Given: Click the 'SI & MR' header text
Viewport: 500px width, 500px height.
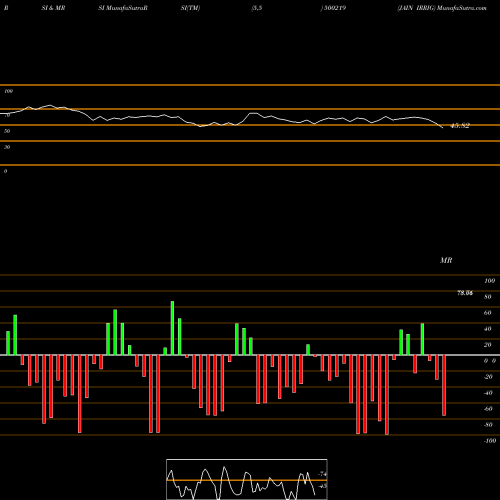Looking at the screenshot, I should (53, 8).
